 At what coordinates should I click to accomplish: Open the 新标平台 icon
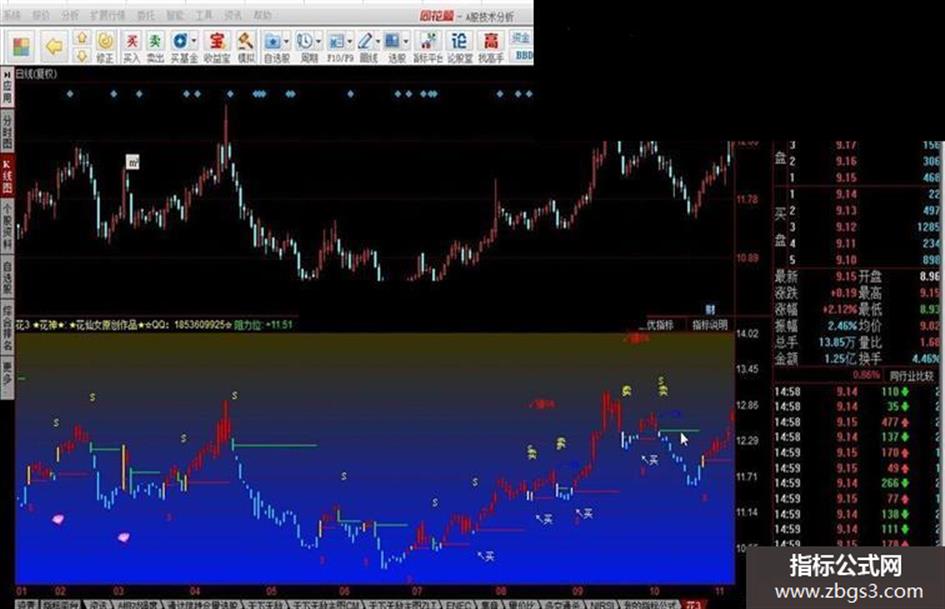[x=429, y=48]
